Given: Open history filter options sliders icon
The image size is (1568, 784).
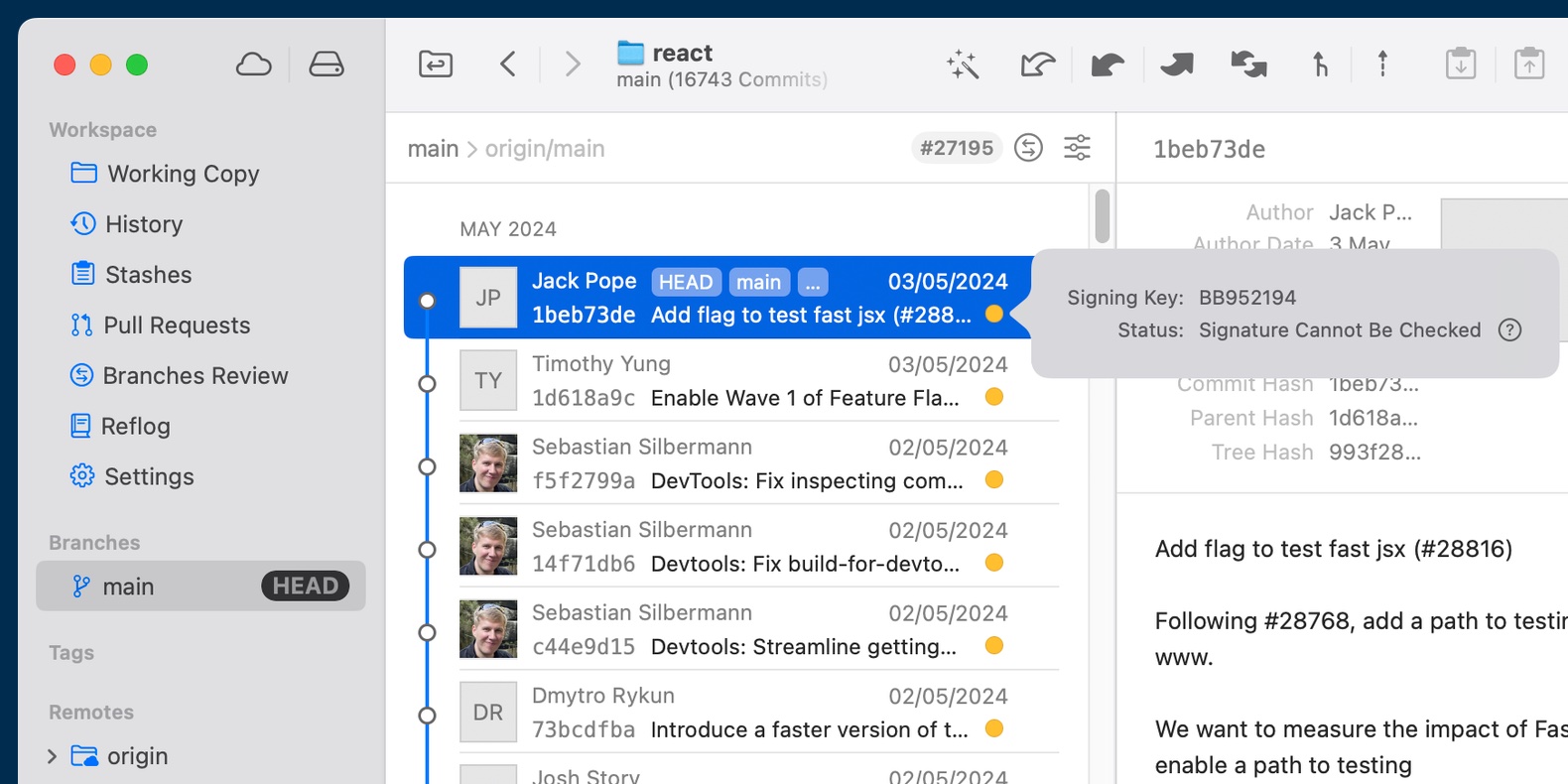Looking at the screenshot, I should 1077,148.
